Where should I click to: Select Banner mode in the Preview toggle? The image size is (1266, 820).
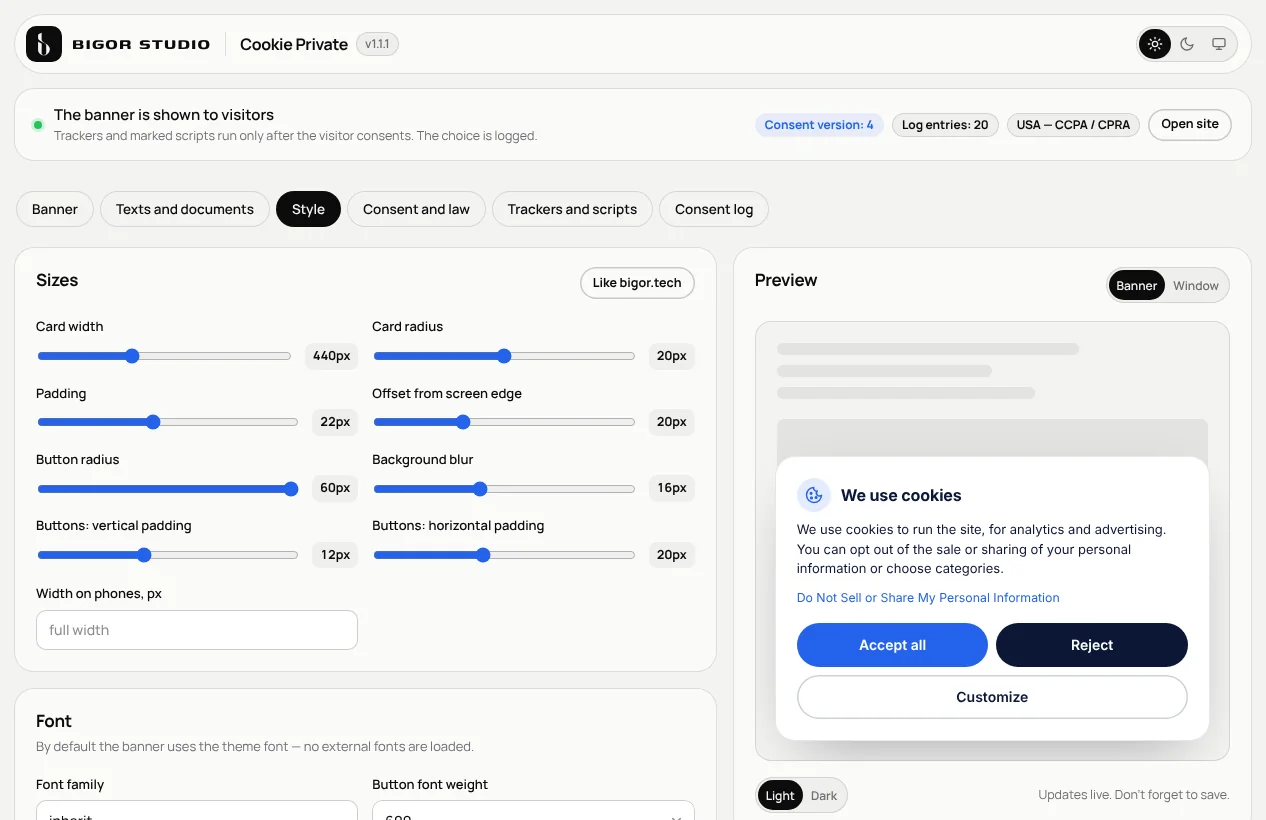pos(1137,285)
